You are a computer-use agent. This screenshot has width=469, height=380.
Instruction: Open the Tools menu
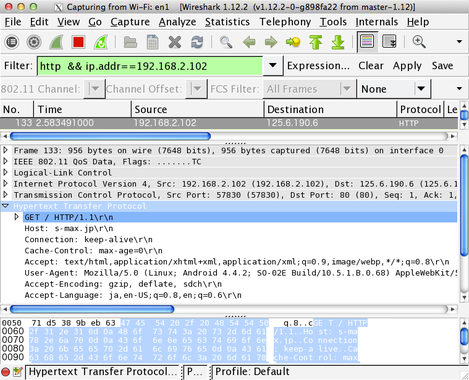point(333,22)
